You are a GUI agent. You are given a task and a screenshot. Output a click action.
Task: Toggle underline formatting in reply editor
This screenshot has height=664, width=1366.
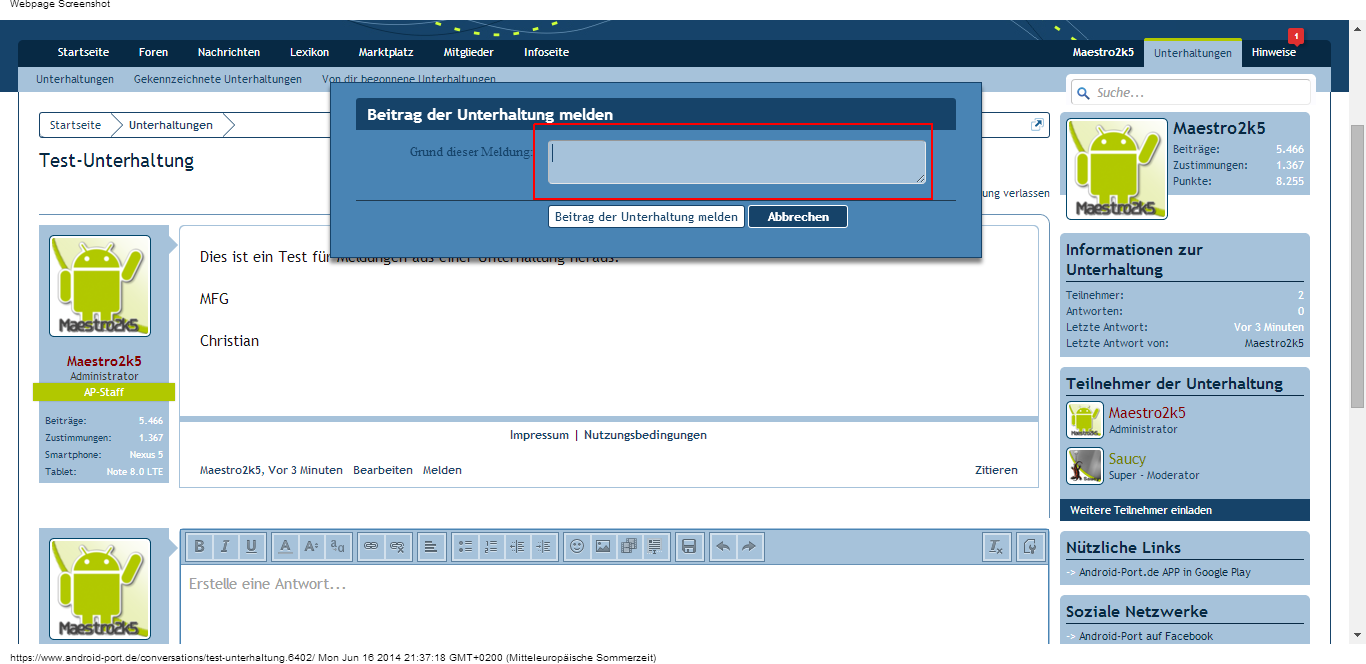tap(251, 546)
